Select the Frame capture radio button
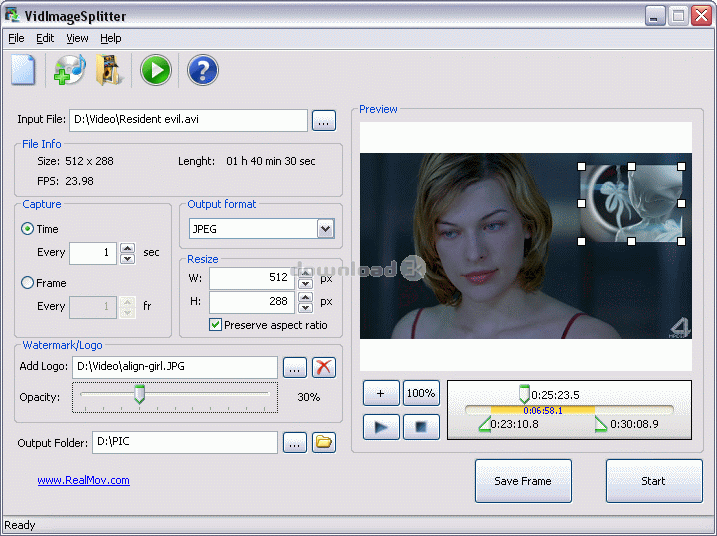This screenshot has height=536, width=717. (x=28, y=283)
